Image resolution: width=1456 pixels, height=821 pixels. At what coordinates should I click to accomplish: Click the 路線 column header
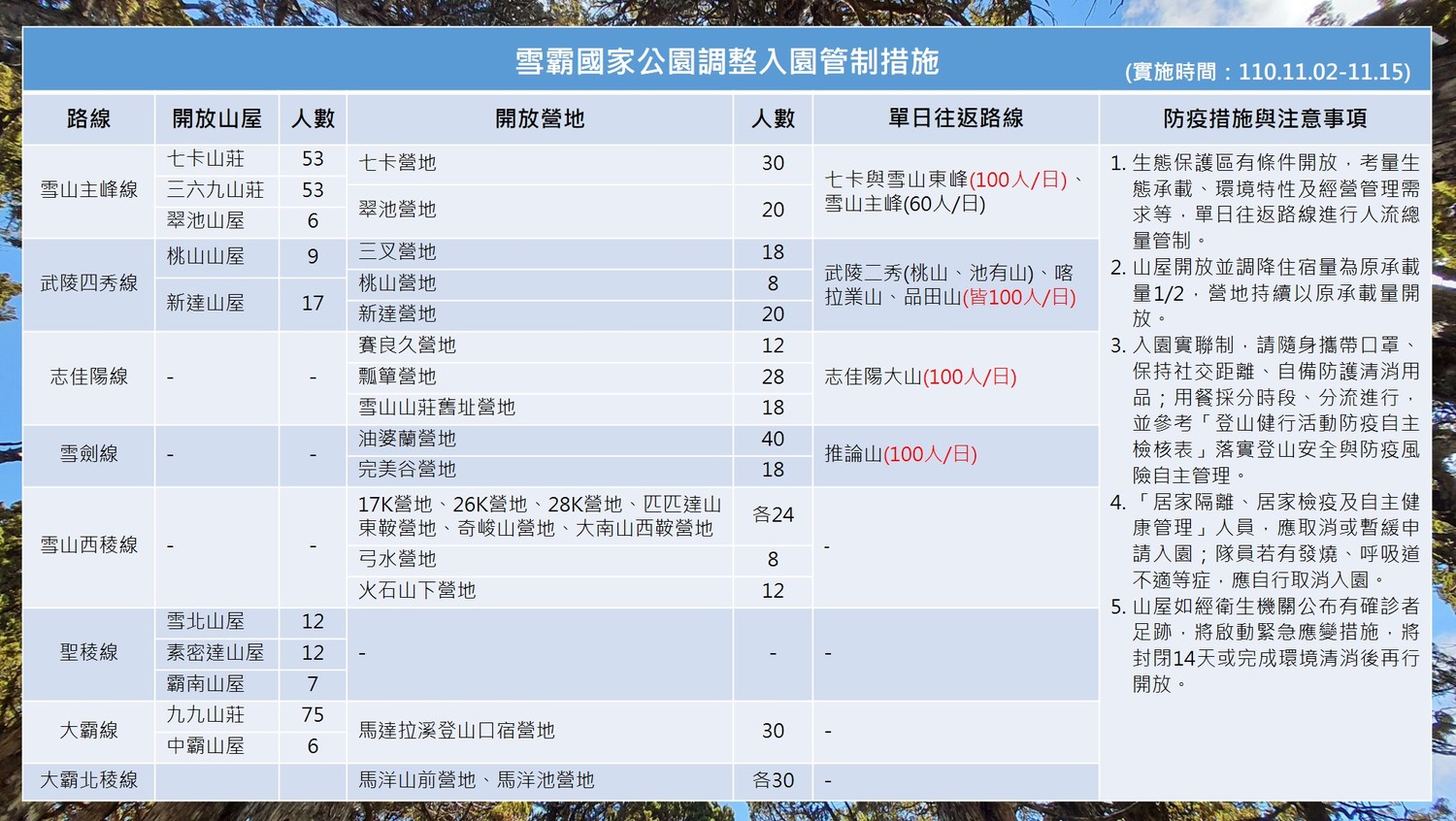tap(88, 119)
